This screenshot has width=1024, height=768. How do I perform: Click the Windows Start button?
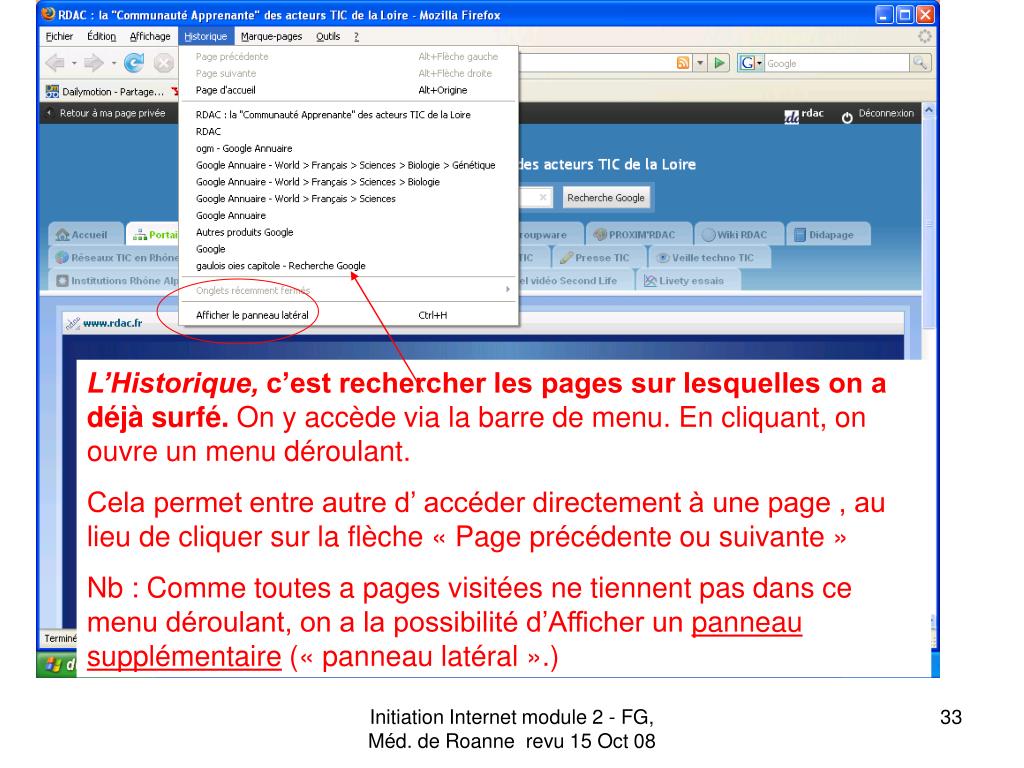pyautogui.click(x=57, y=665)
